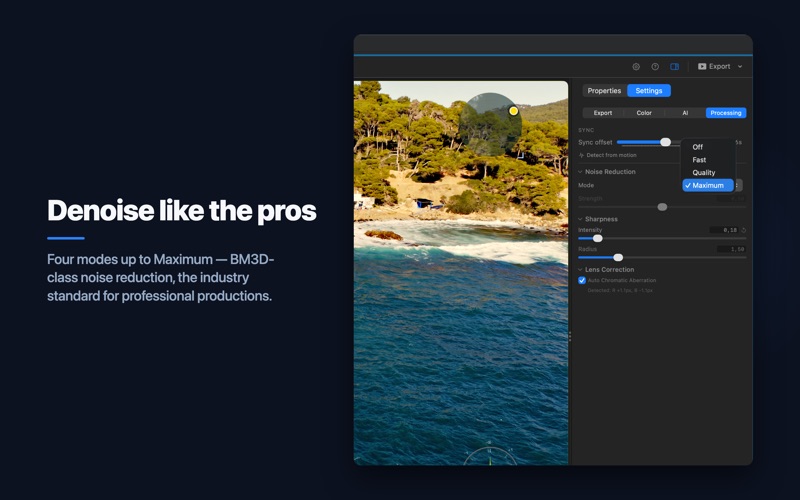Click the Intensity slider handle

pos(597,238)
